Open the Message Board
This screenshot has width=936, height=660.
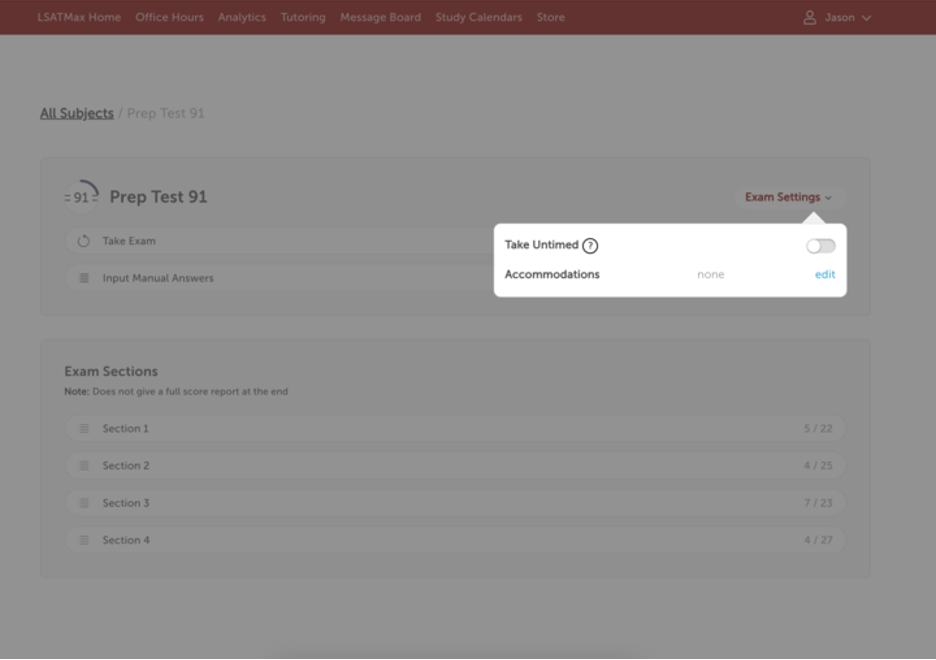(380, 17)
